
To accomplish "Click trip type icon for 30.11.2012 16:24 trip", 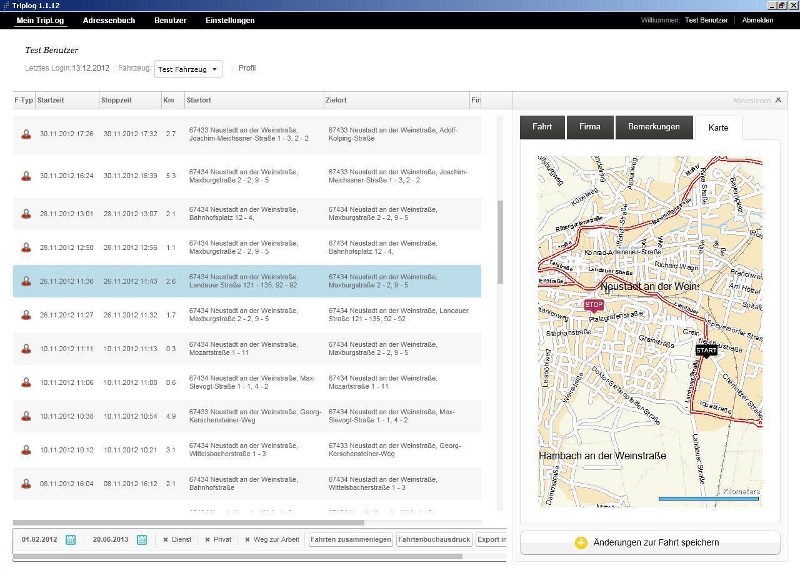I will (x=26, y=176).
